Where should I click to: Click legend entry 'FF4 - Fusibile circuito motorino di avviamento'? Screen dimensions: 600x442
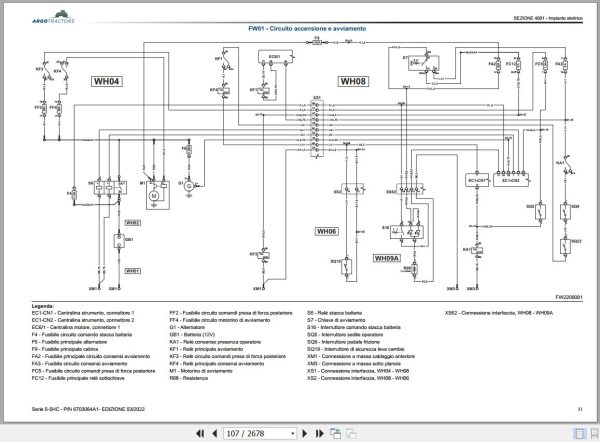220,320
